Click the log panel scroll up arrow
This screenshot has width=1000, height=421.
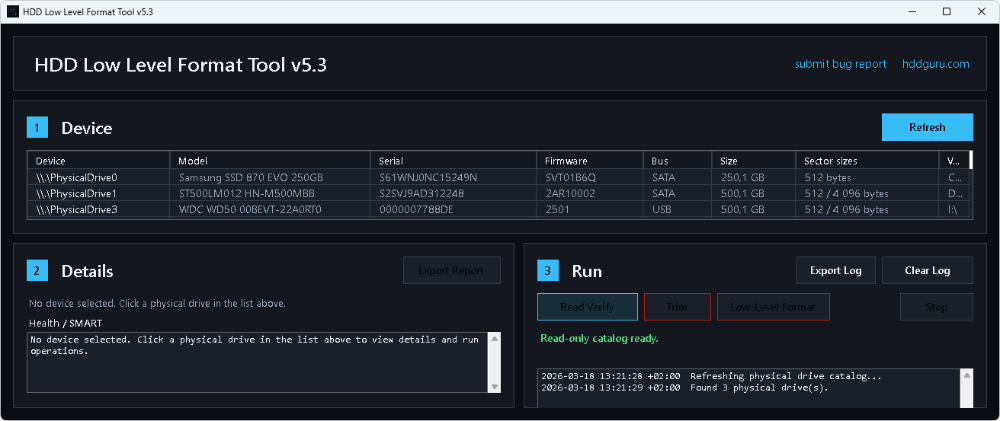tap(967, 375)
